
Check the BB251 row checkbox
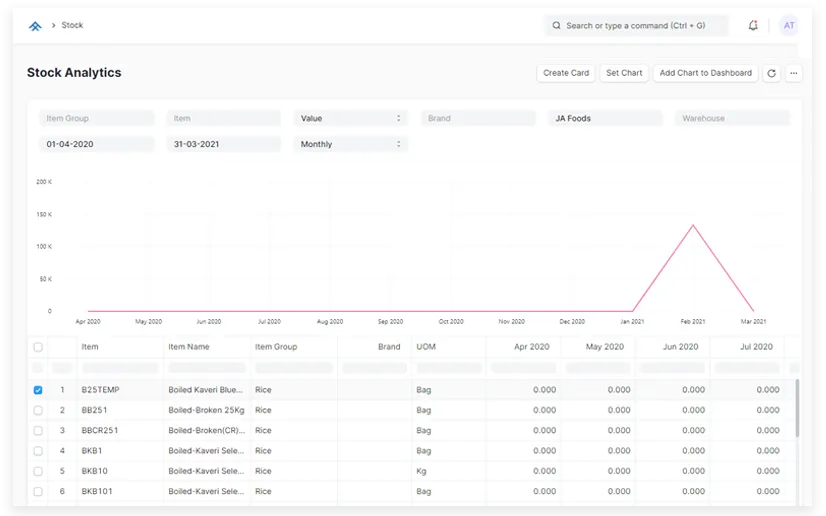[x=38, y=410]
